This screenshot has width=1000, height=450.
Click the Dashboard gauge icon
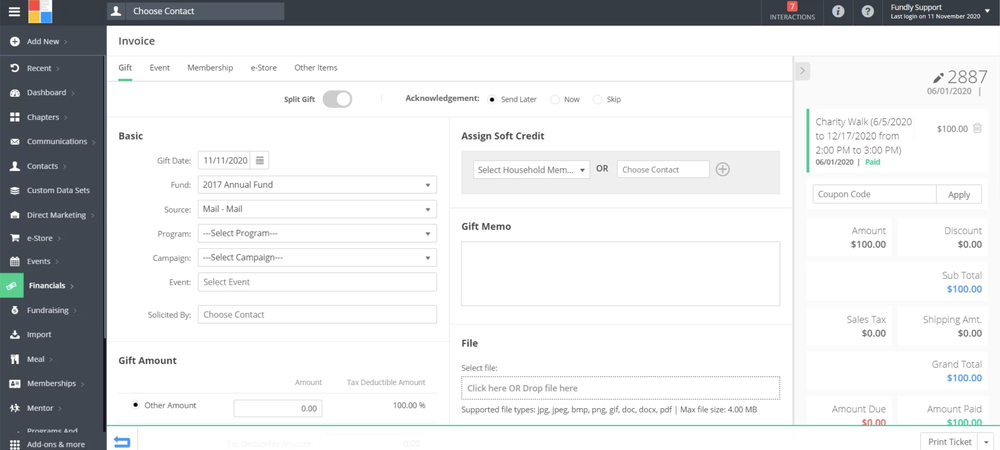(x=15, y=93)
